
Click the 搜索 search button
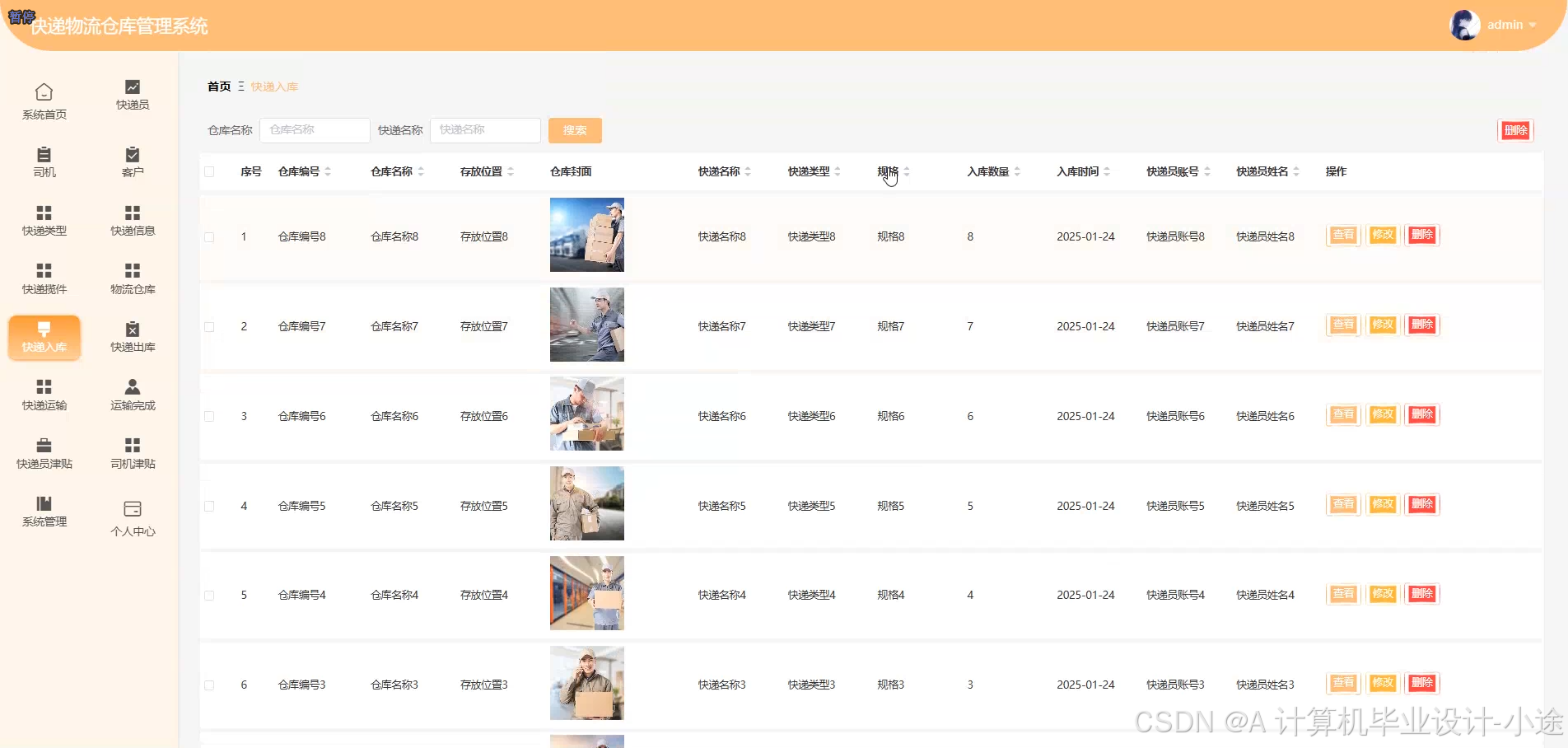pyautogui.click(x=574, y=130)
